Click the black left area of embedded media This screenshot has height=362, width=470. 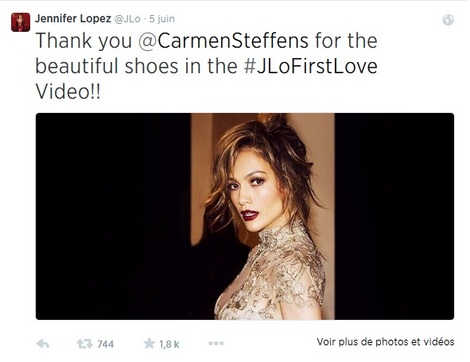coord(113,216)
